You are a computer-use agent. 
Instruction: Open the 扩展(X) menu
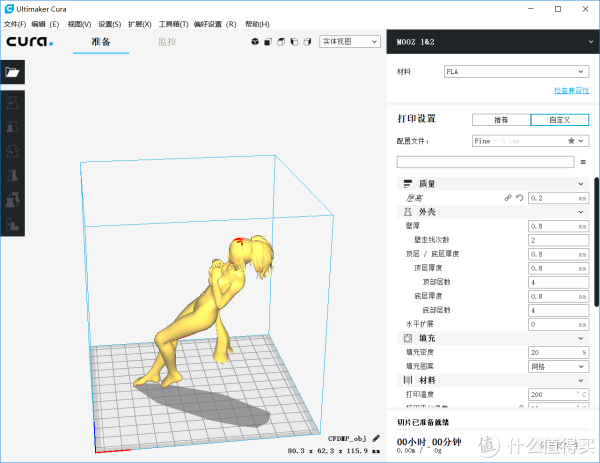tap(140, 24)
